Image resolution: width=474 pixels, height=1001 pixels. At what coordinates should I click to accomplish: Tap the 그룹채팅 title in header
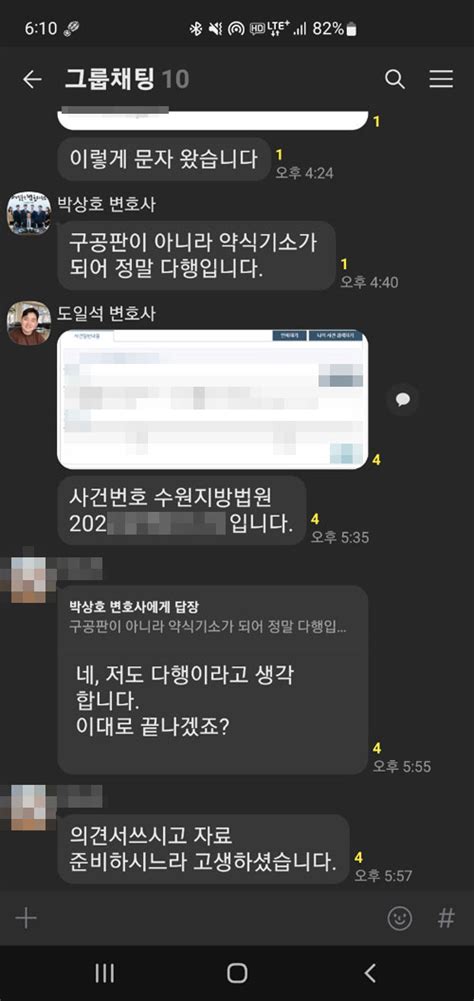(109, 79)
